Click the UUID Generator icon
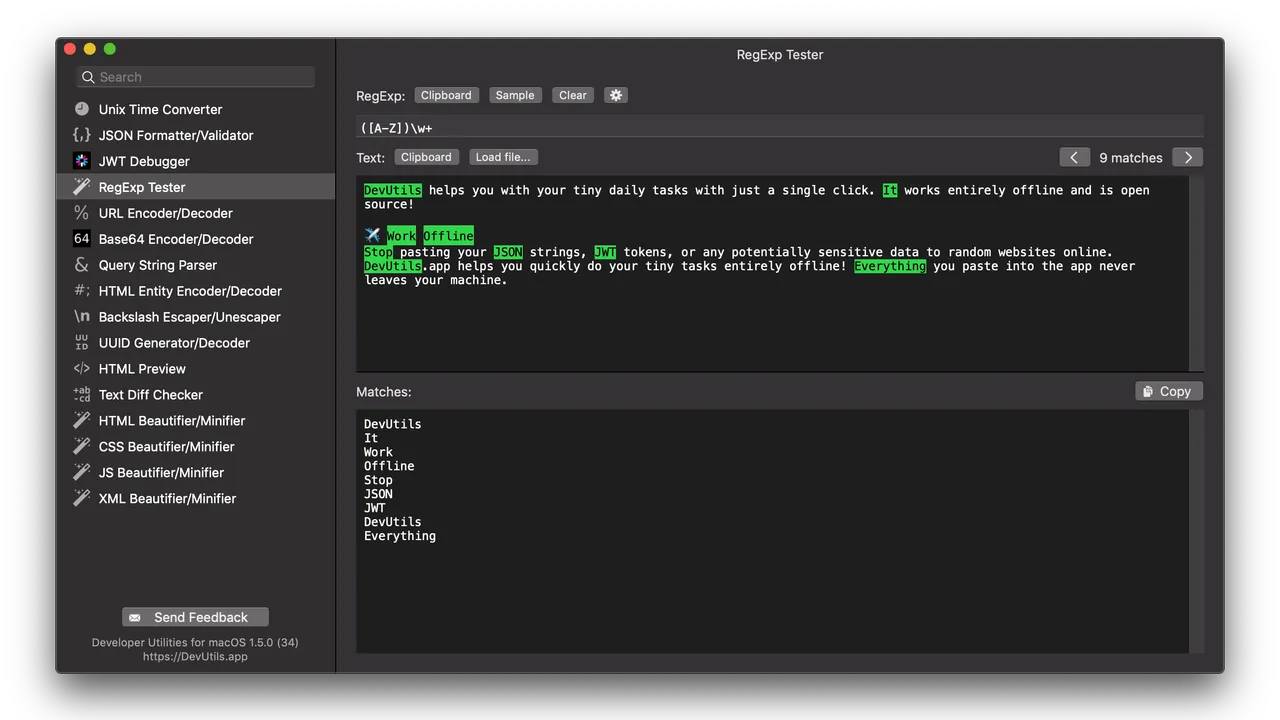Image resolution: width=1280 pixels, height=720 pixels. [82, 343]
